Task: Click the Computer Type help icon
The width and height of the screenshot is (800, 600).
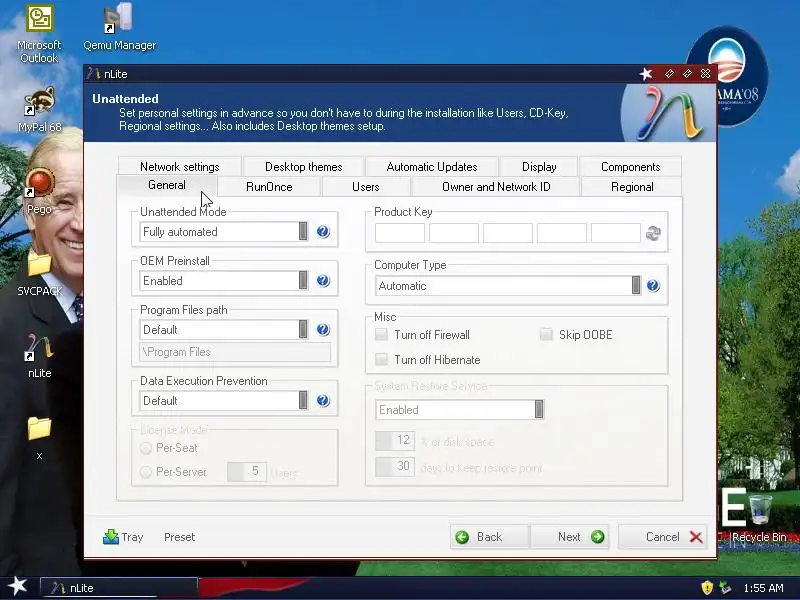Action: (x=653, y=285)
